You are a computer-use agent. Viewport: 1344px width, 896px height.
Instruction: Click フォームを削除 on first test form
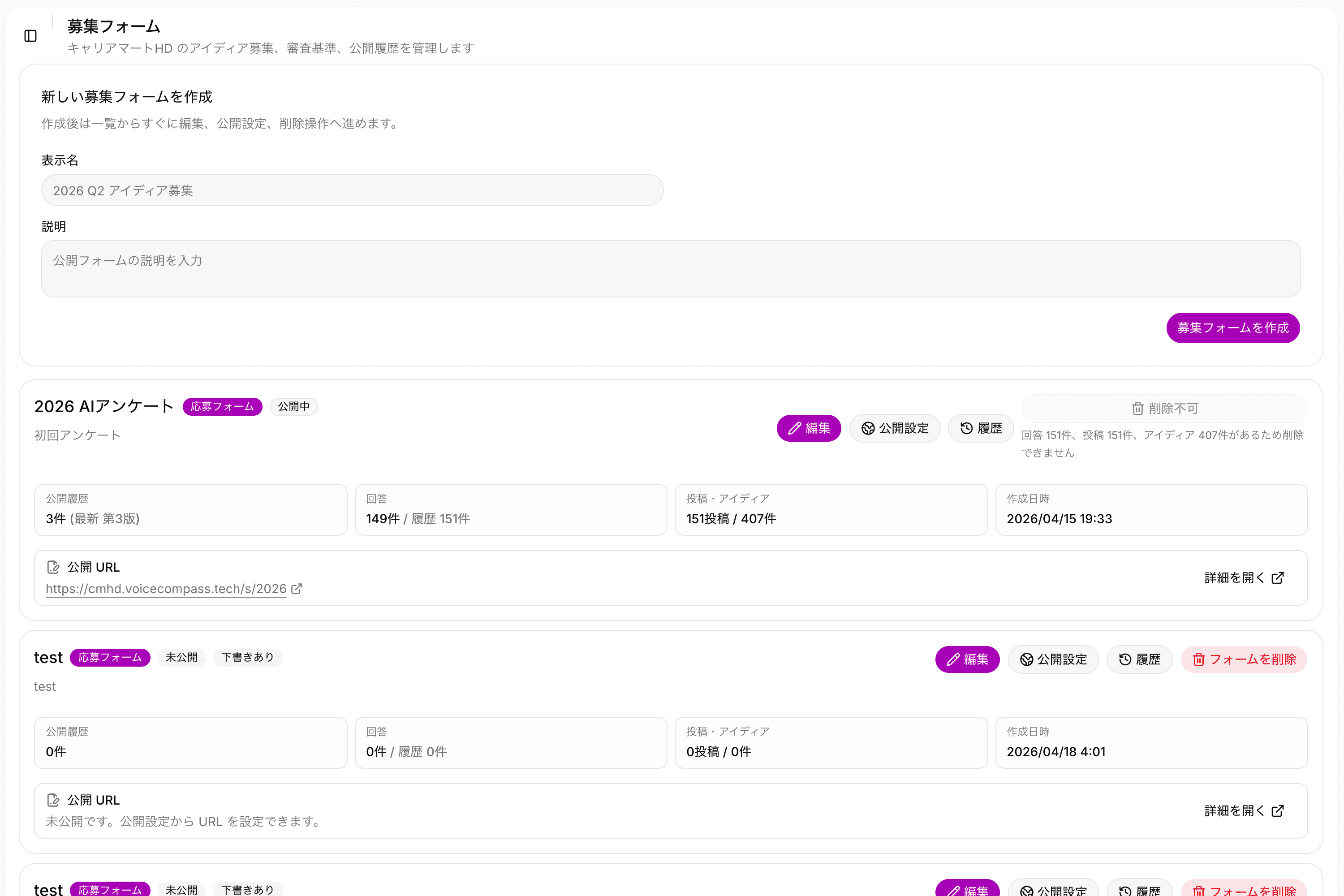[1244, 659]
